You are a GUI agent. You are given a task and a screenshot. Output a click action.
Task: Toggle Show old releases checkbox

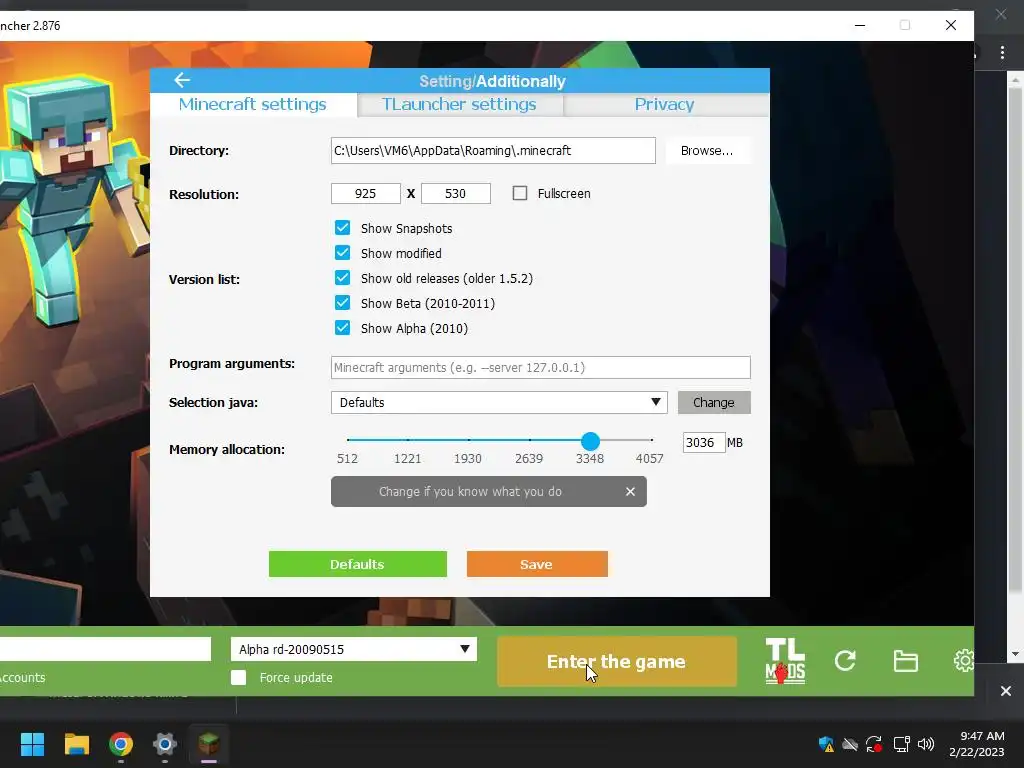click(x=342, y=278)
